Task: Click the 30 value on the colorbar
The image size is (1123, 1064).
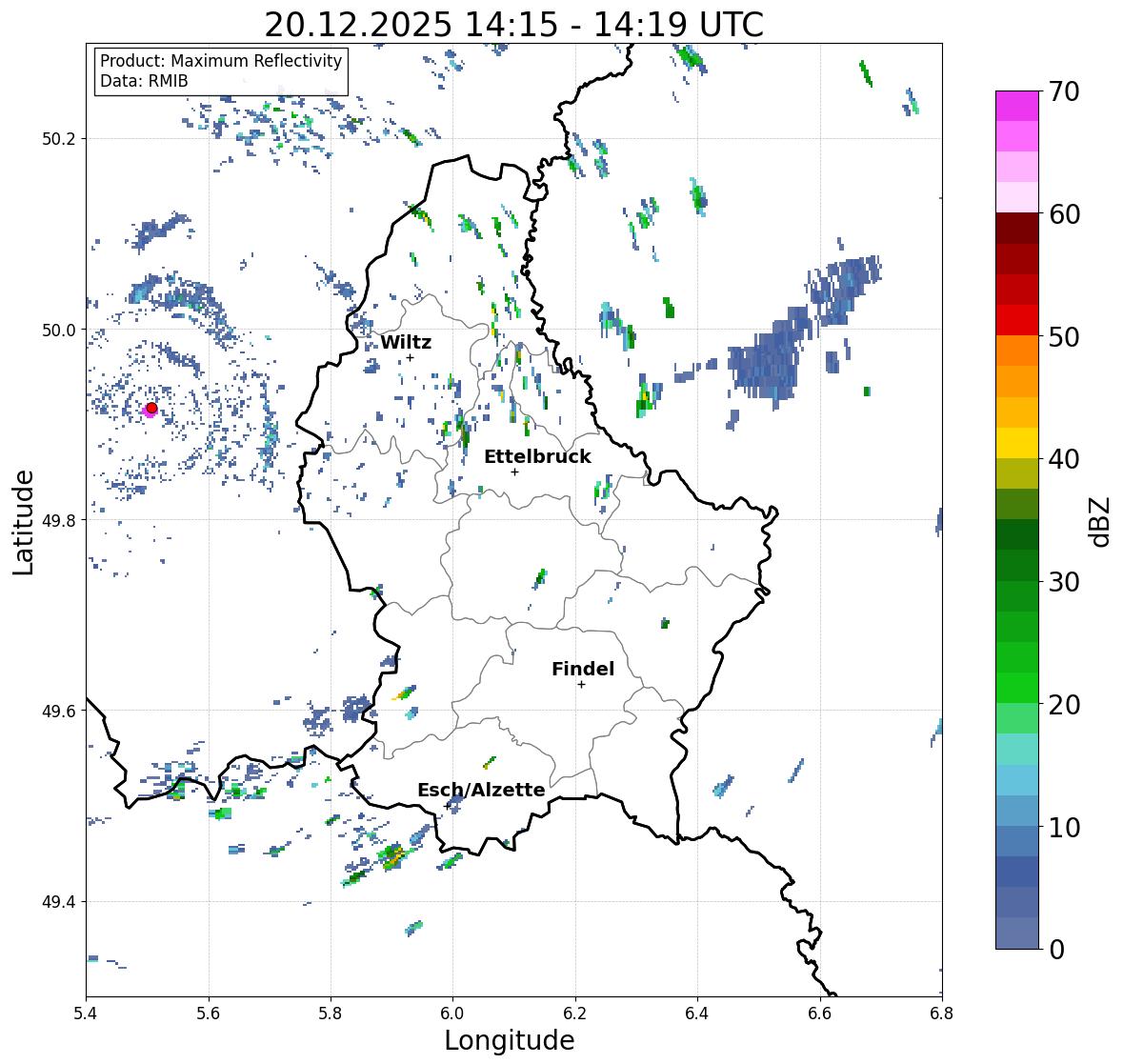Action: pos(1064,582)
